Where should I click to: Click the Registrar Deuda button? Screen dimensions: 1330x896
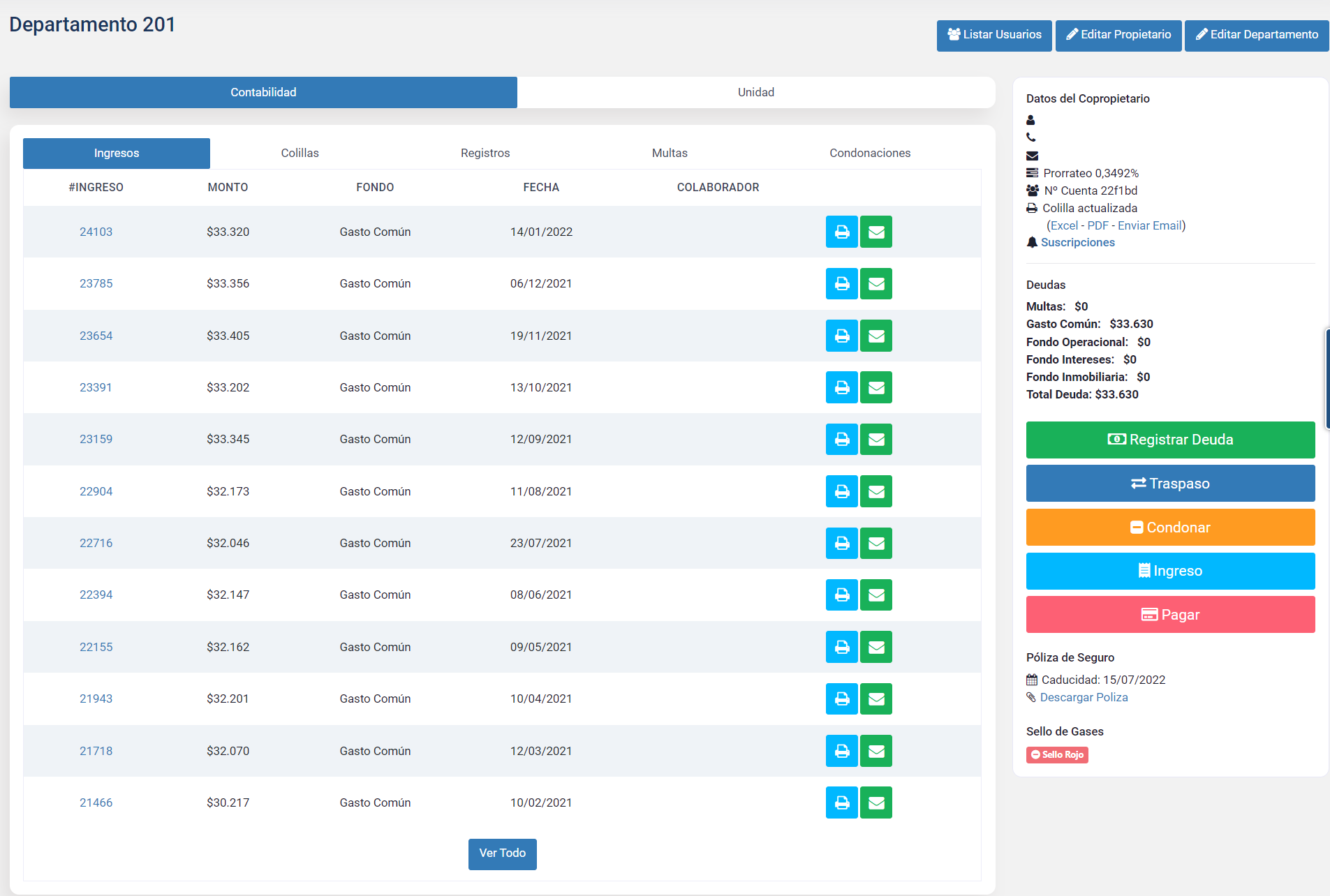(1170, 440)
